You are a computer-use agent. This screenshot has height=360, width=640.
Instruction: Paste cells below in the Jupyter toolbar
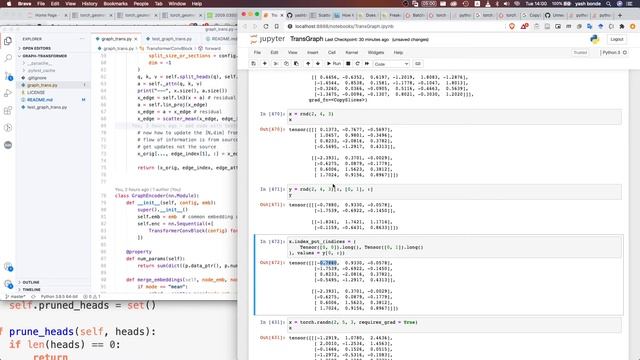(x=296, y=64)
